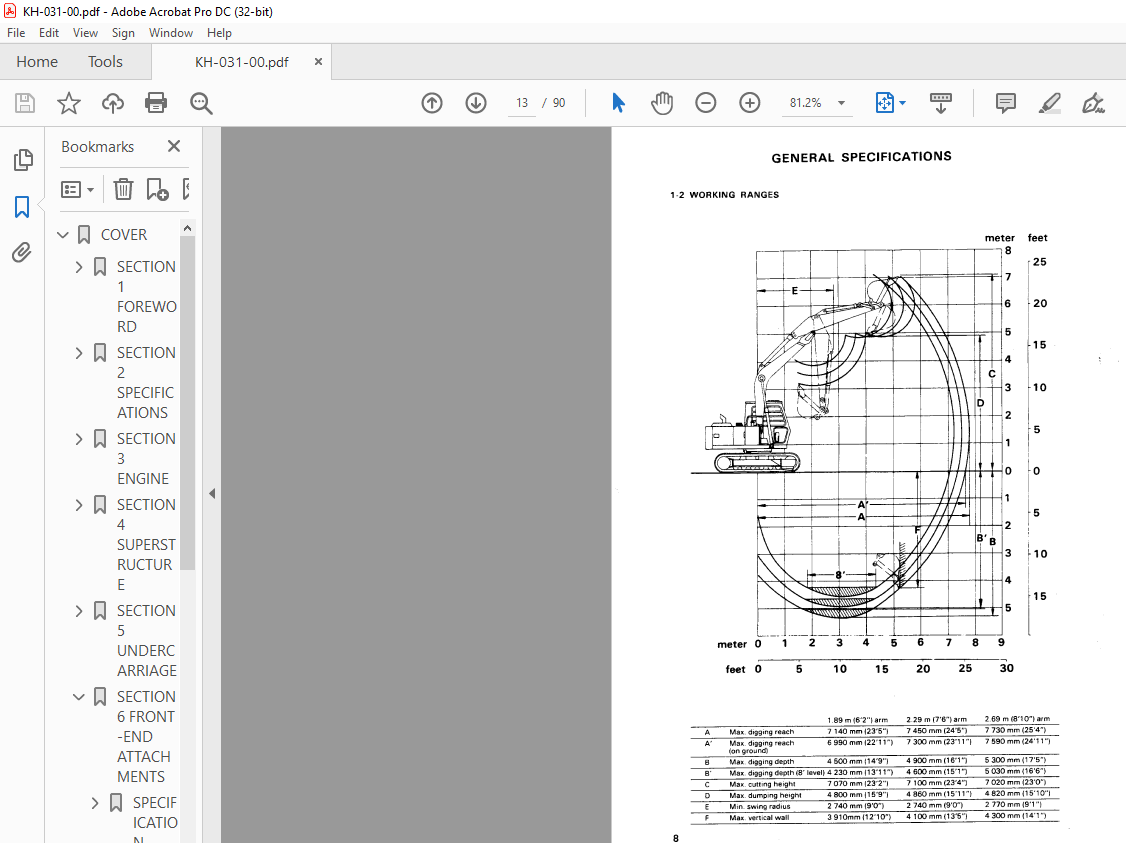
Task: Click the upload to cloud icon
Action: (113, 103)
